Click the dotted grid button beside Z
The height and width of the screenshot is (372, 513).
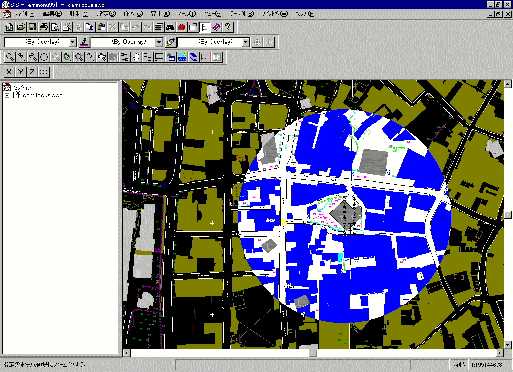(44, 71)
